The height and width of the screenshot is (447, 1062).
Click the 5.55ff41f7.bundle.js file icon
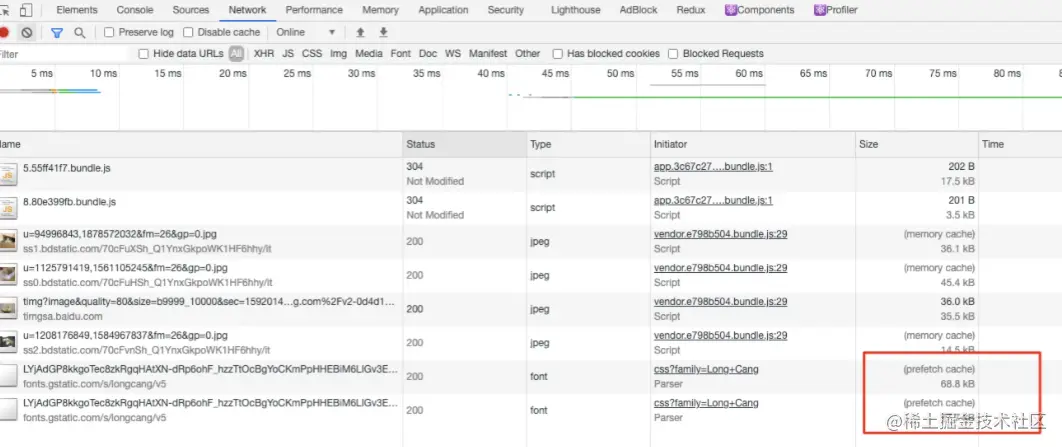coord(9,174)
